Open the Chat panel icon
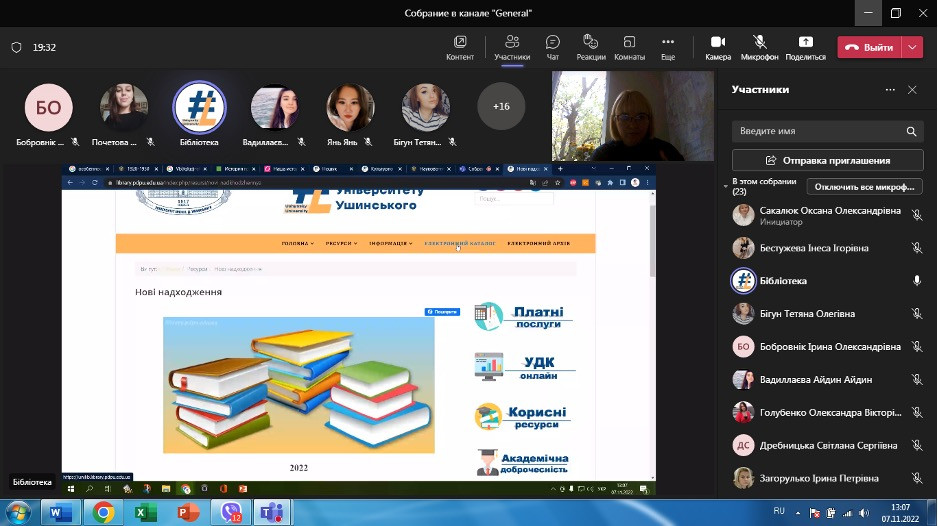 point(552,42)
